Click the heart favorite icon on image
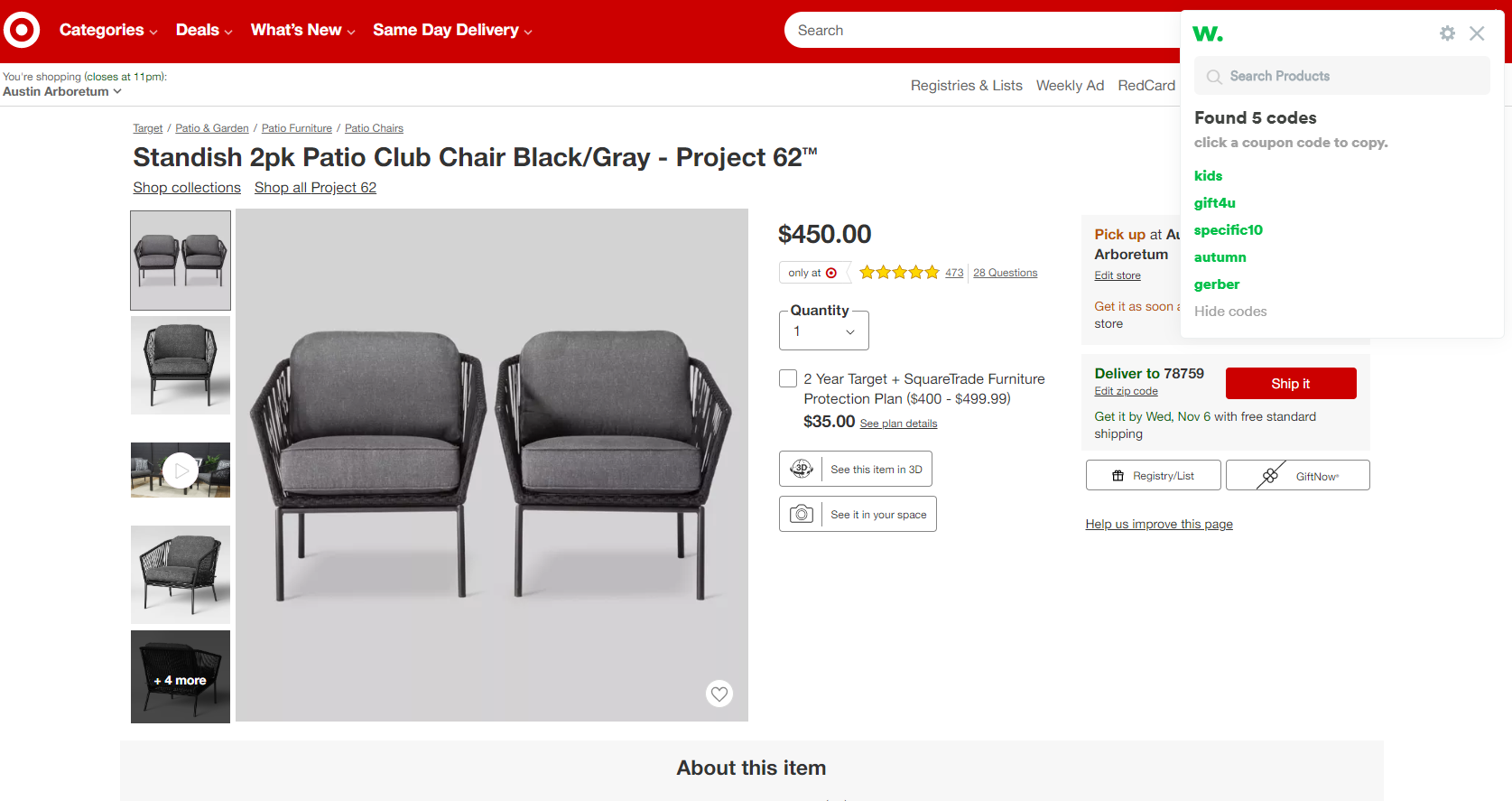This screenshot has width=1512, height=801. 719,694
